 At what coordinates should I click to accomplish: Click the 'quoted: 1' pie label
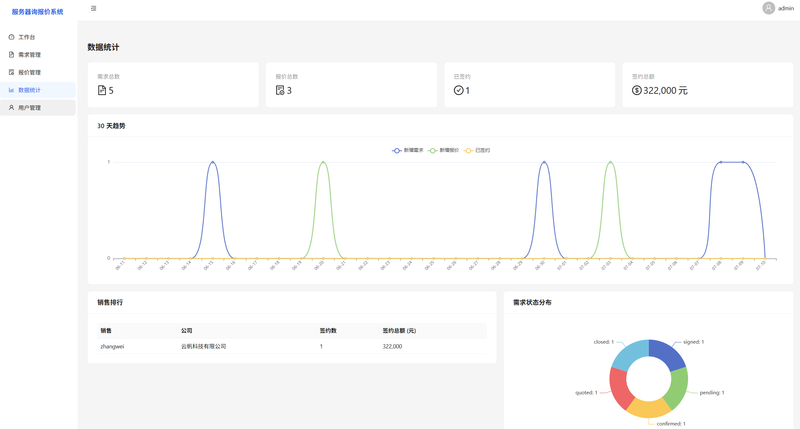point(586,393)
